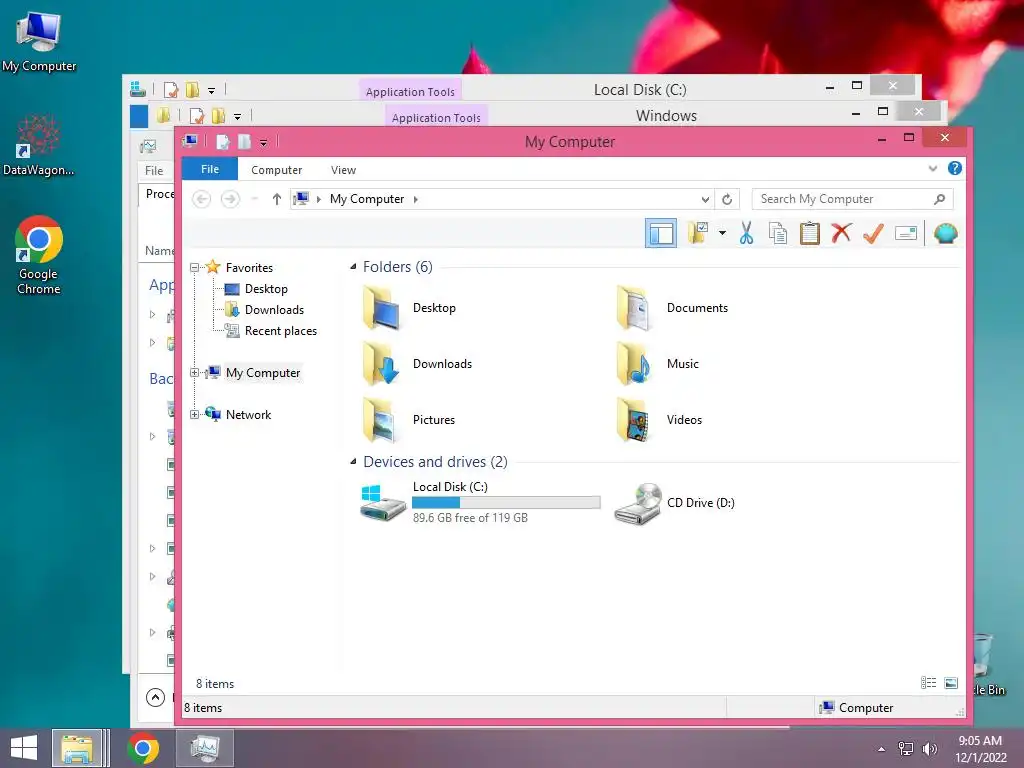The height and width of the screenshot is (768, 1024).
Task: Click the network tray icon
Action: pyautogui.click(x=906, y=748)
